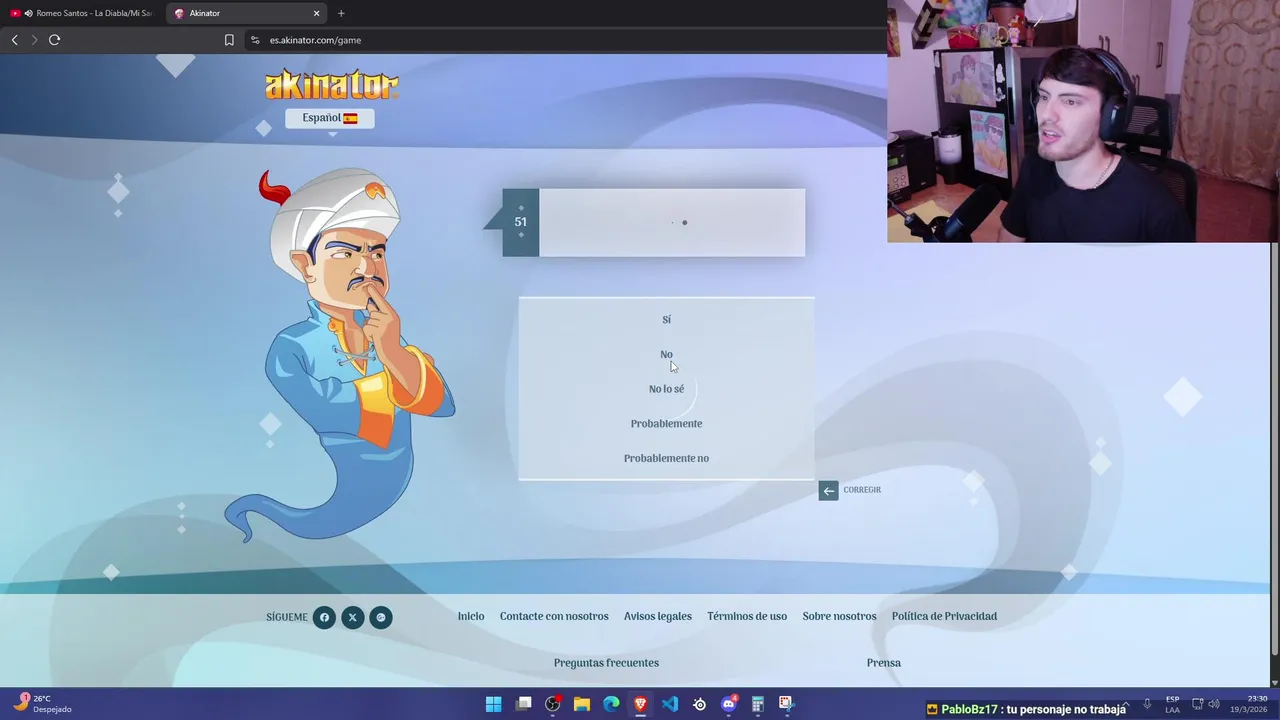
Task: Click question number 51 badge
Action: [520, 222]
